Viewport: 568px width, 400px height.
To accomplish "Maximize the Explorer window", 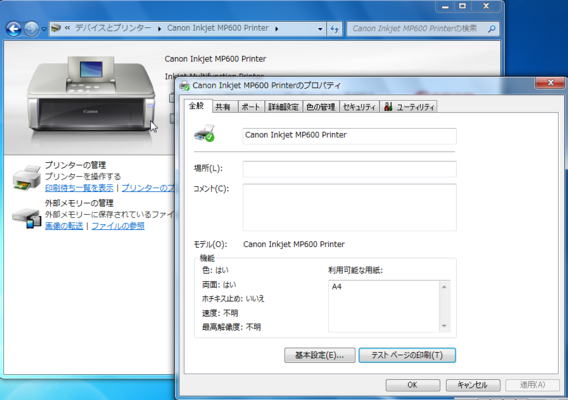I will (x=463, y=6).
